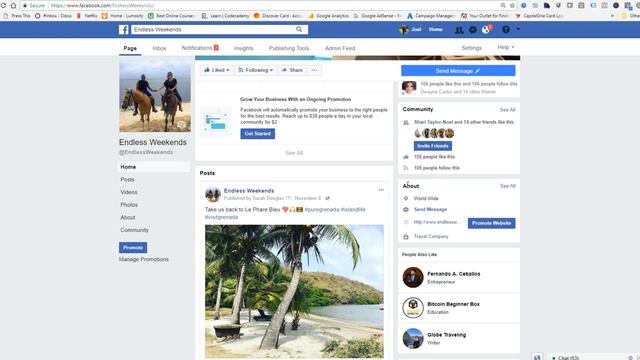Screen dimensions: 640x360
Task: Open Bitcoin Beginner Box page
Action: coord(453,304)
